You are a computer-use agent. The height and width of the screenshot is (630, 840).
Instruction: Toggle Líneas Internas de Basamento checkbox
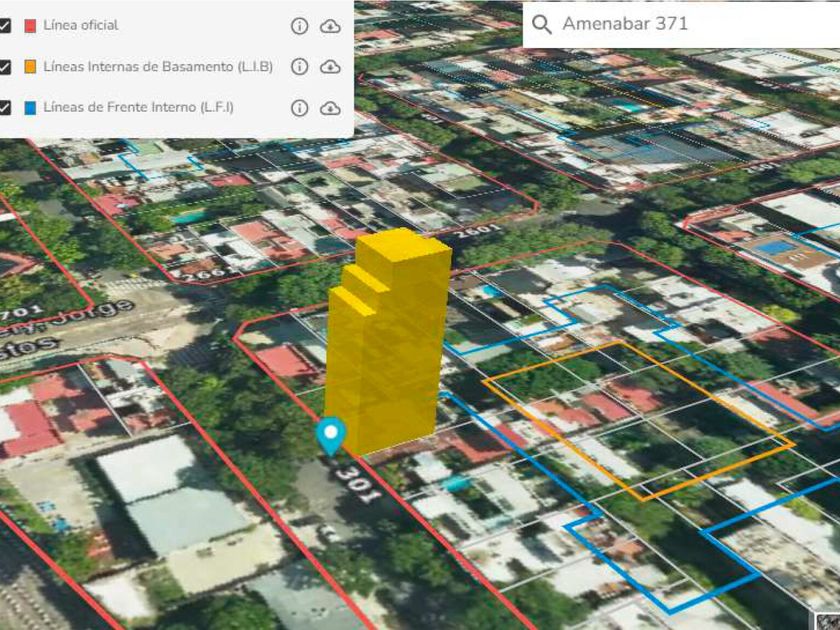[4, 67]
